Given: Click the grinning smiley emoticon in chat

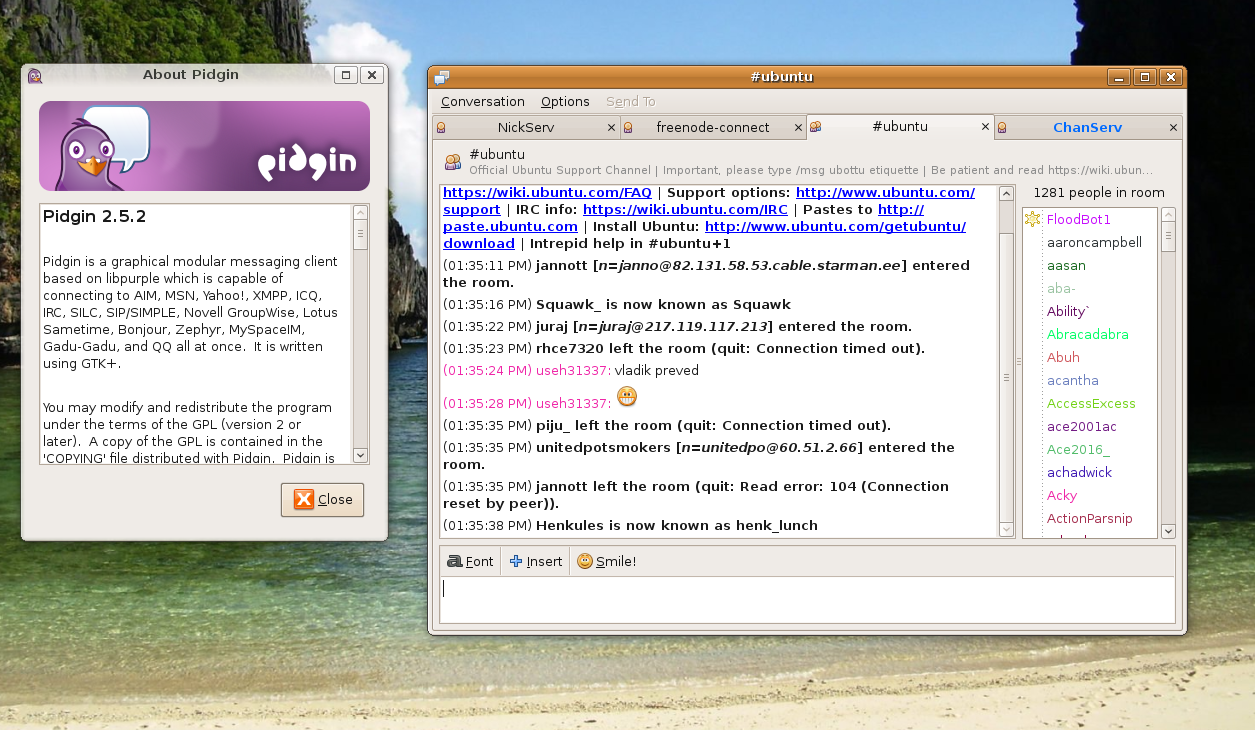Looking at the screenshot, I should point(627,397).
